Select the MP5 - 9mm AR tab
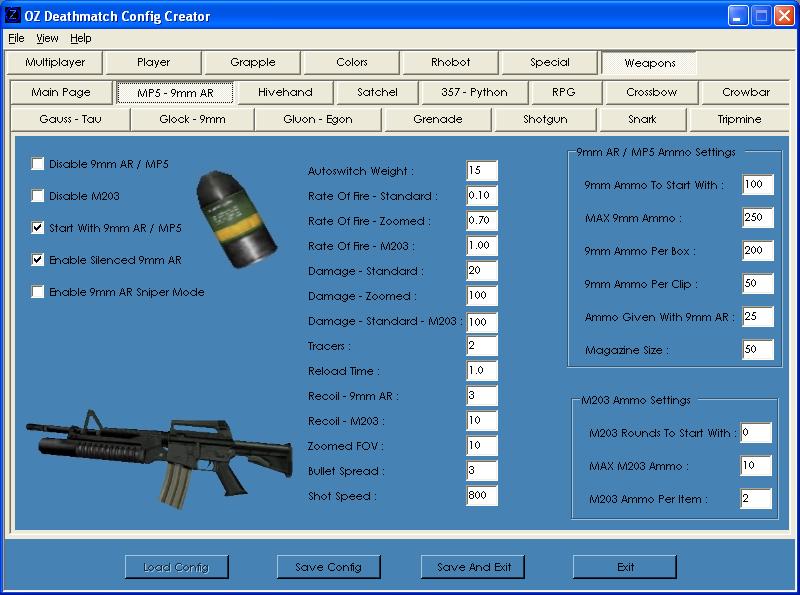This screenshot has height=595, width=800. [x=175, y=93]
